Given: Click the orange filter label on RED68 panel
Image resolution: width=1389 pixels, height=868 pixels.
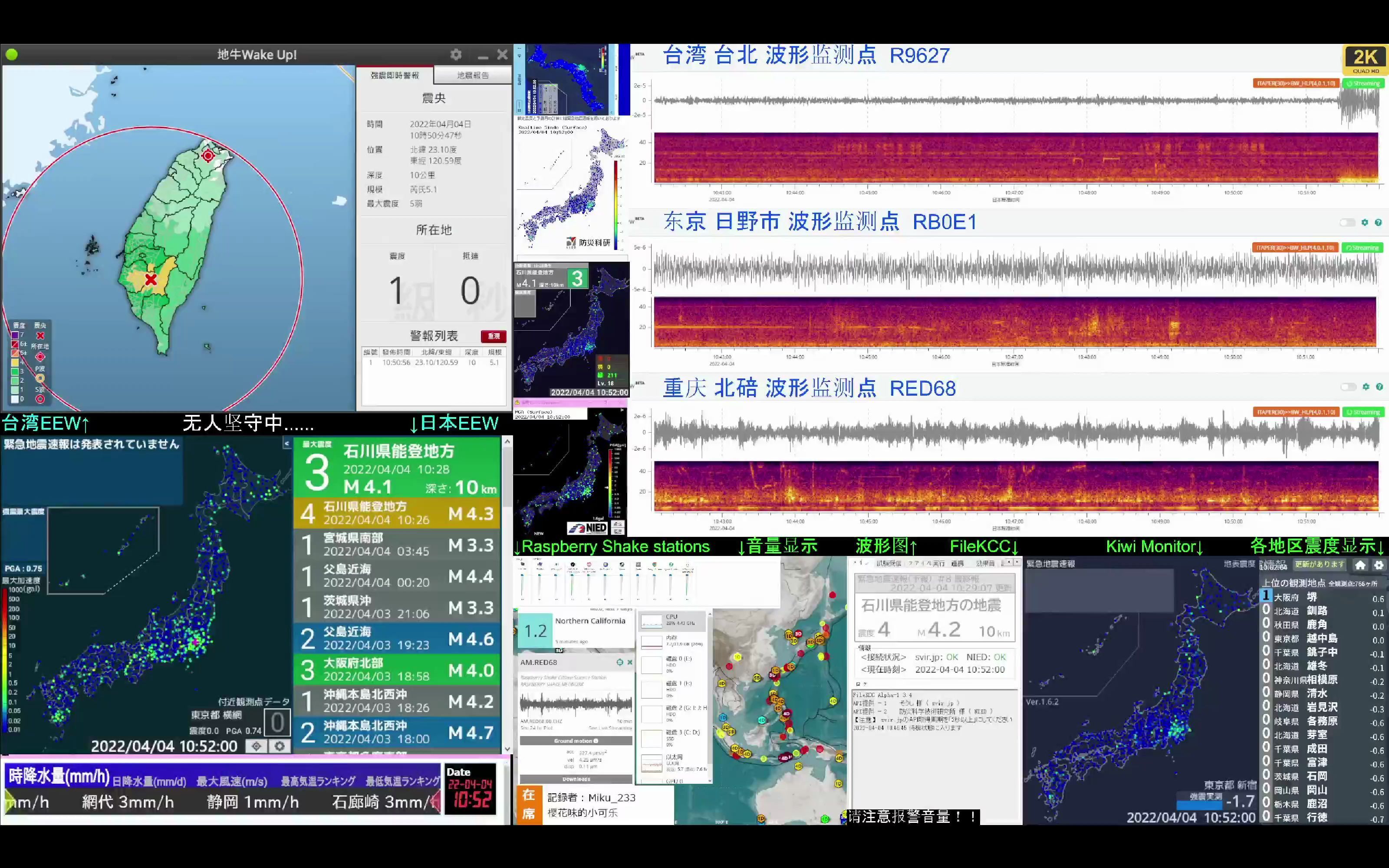Looking at the screenshot, I should tap(1296, 412).
